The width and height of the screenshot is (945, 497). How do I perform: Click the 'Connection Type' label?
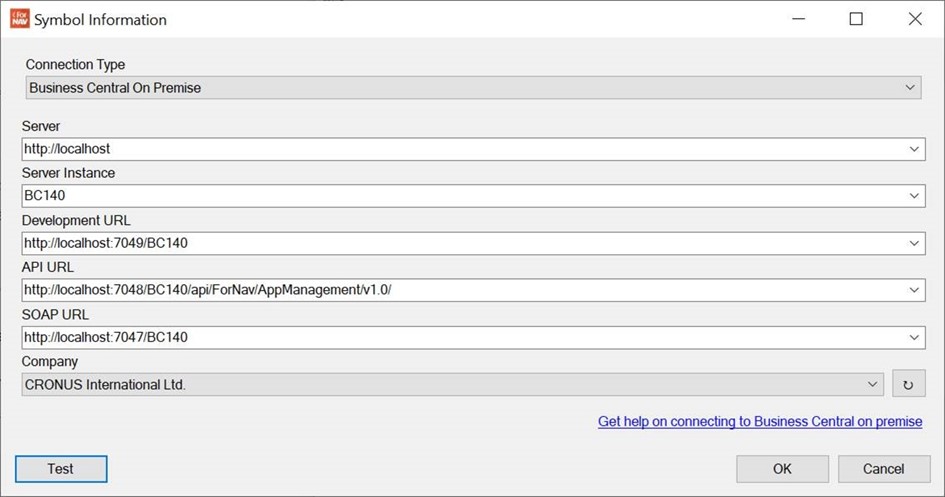tap(75, 64)
